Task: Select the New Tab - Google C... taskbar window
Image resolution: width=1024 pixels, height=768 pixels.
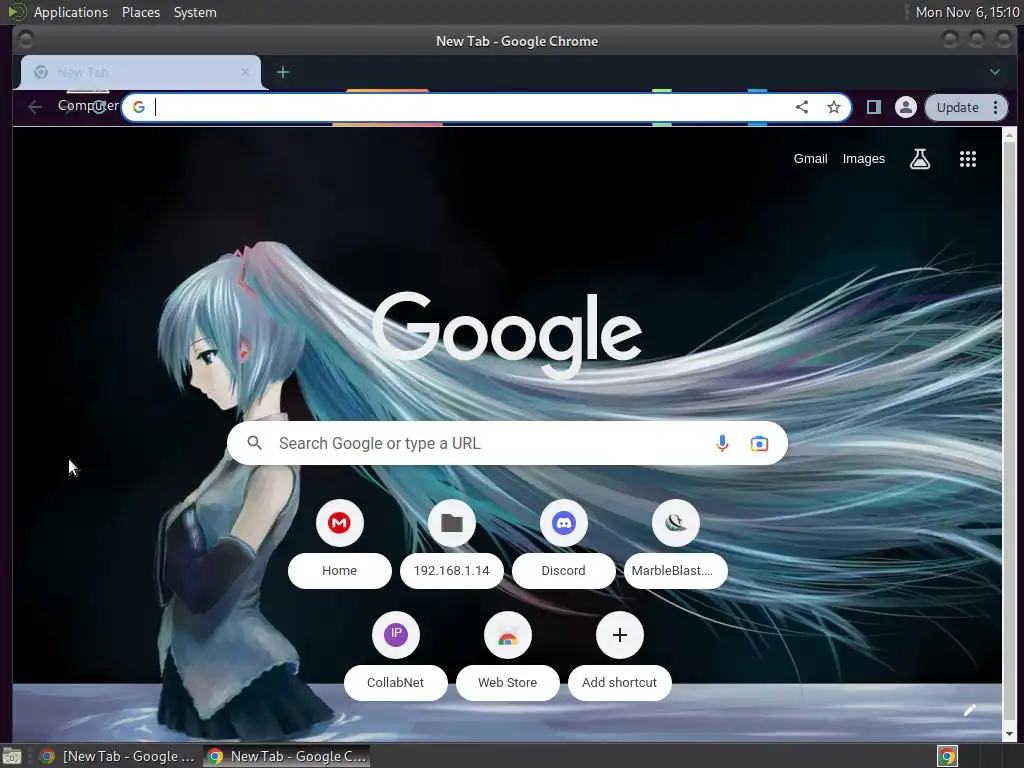Action: 287,756
